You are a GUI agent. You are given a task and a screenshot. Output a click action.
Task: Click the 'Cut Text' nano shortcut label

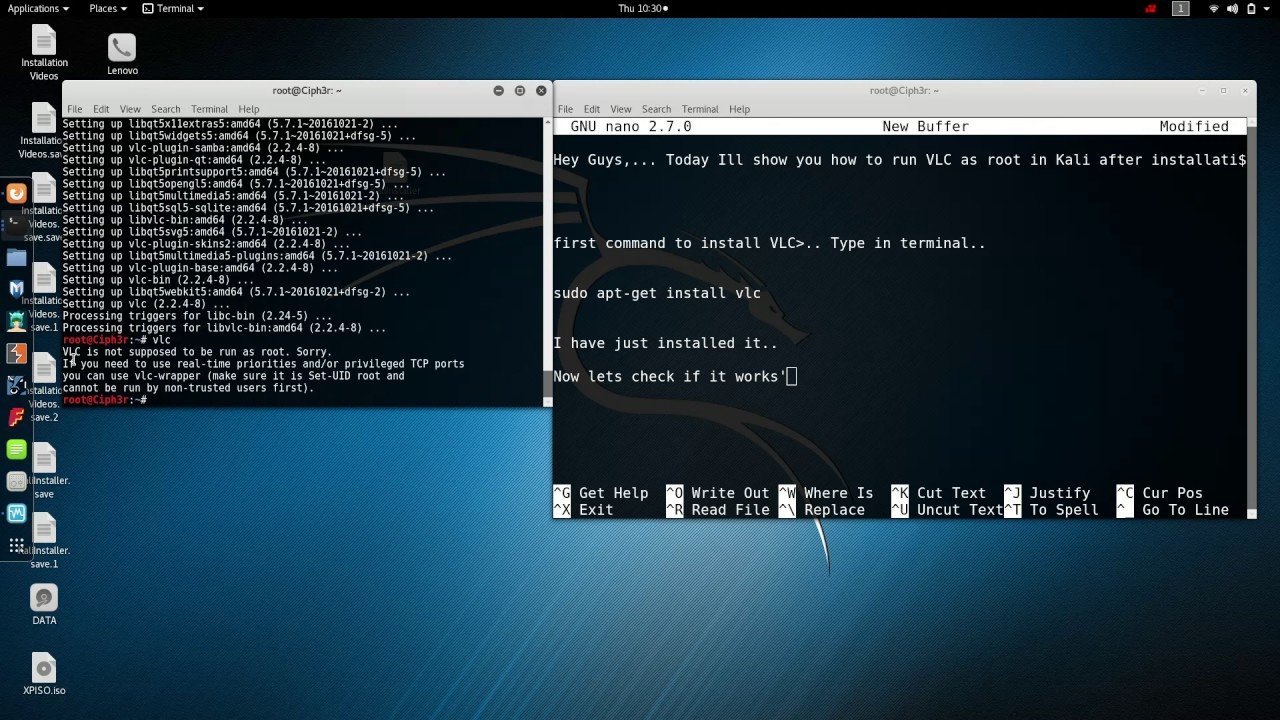click(x=951, y=493)
